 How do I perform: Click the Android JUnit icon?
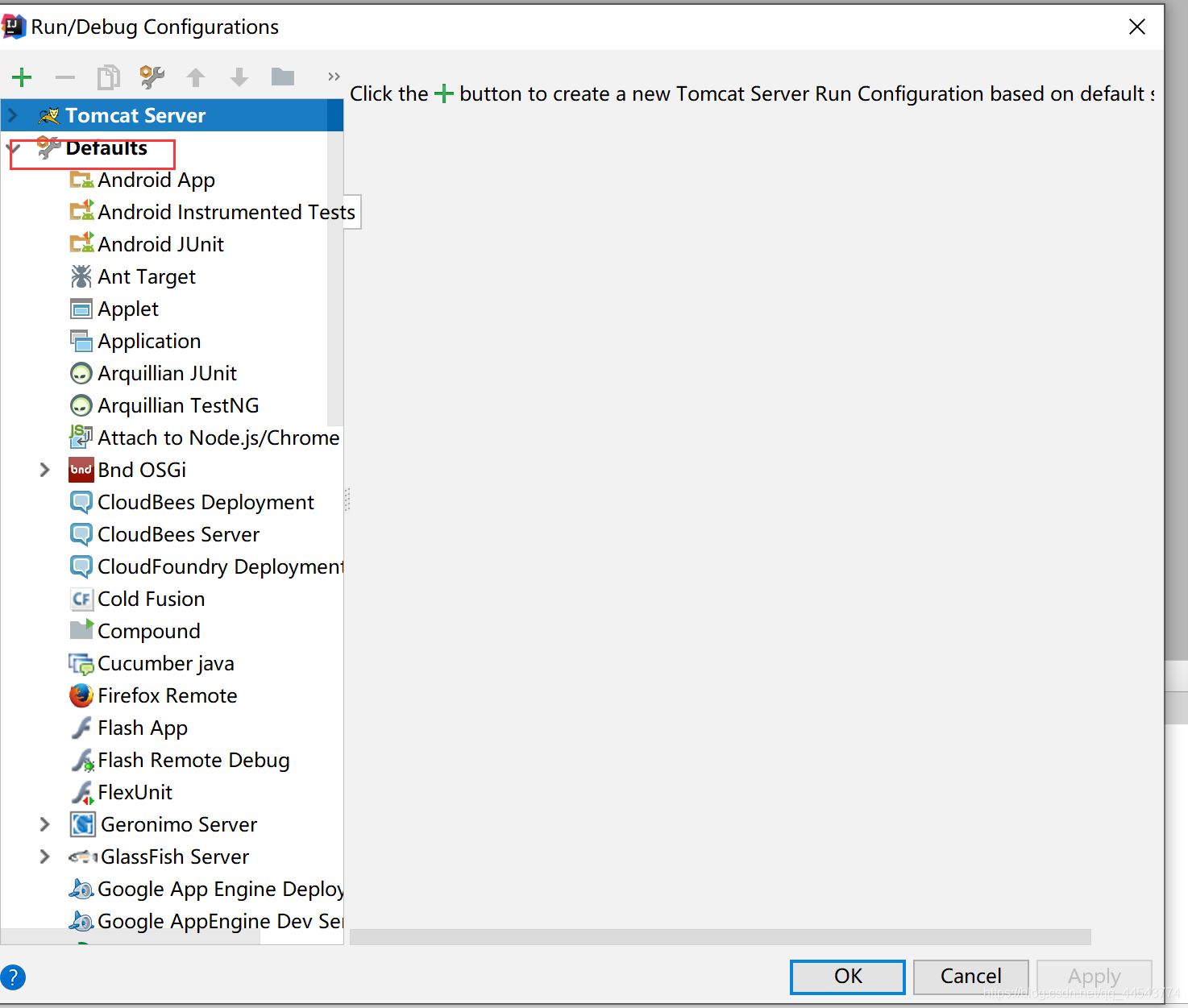pyautogui.click(x=81, y=243)
